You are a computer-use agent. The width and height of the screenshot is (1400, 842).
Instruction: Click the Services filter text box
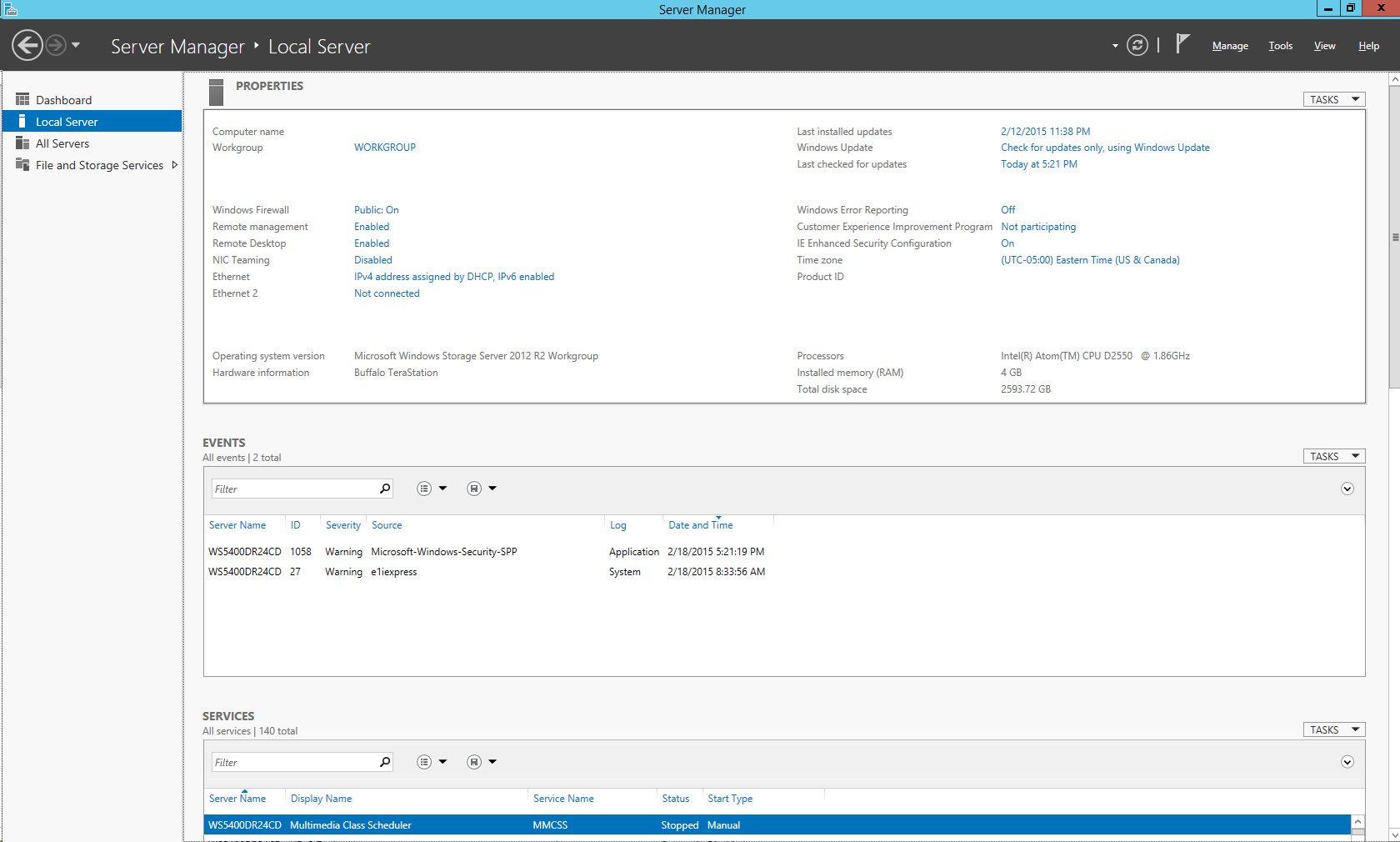293,762
